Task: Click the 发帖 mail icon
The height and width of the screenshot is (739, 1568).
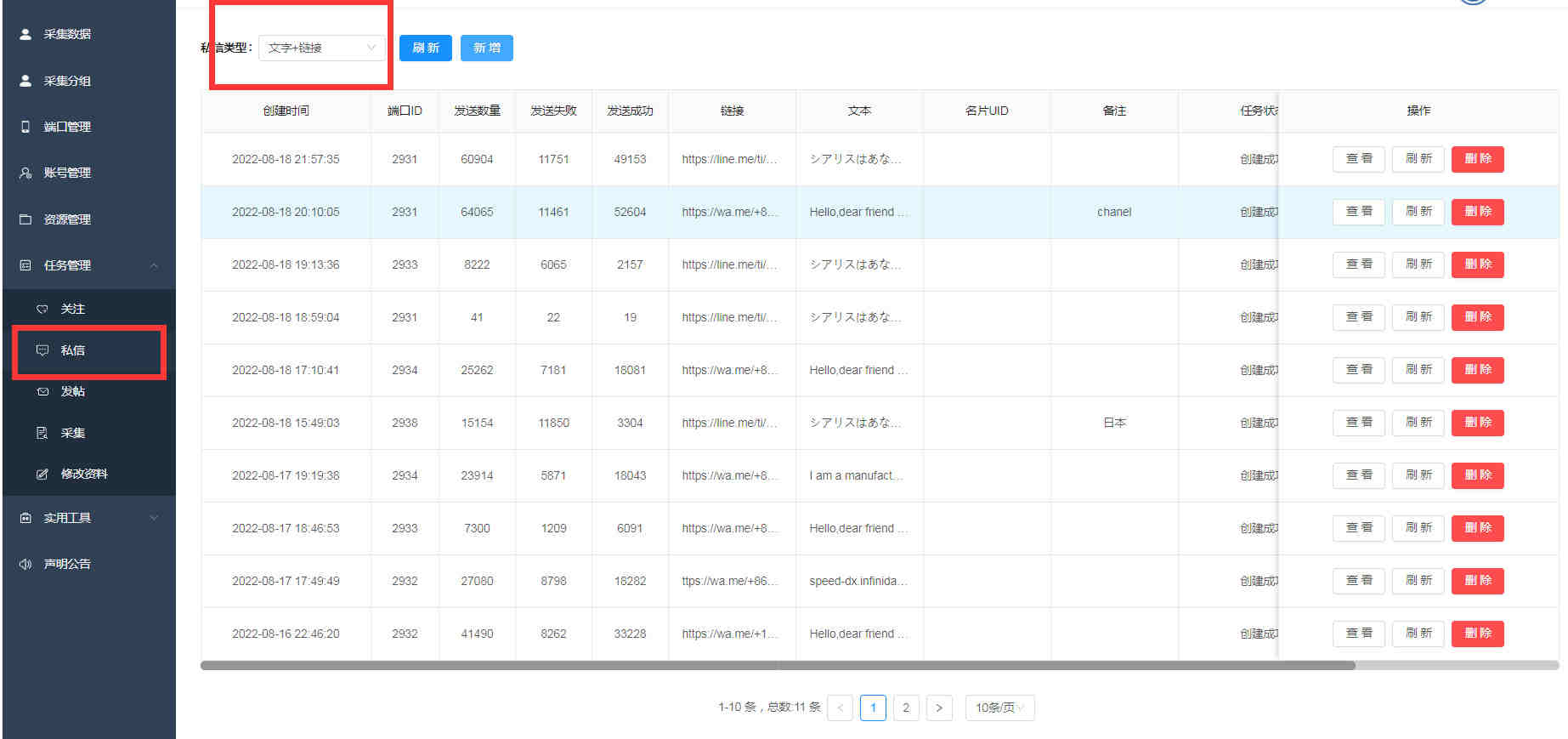Action: [42, 391]
